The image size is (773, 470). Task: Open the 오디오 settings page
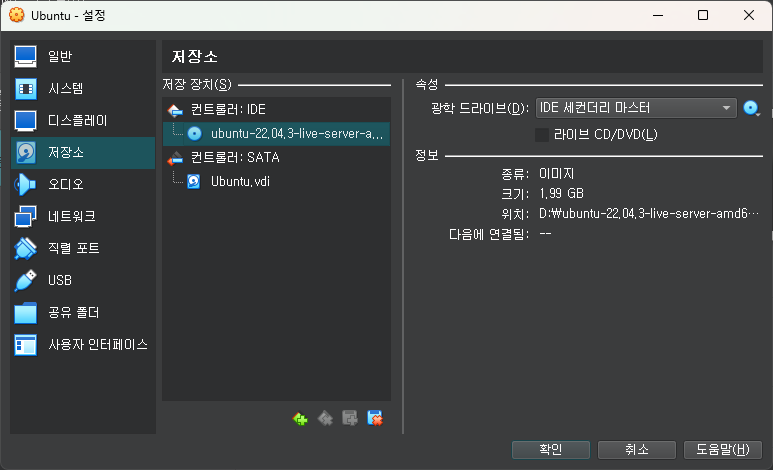click(x=83, y=184)
